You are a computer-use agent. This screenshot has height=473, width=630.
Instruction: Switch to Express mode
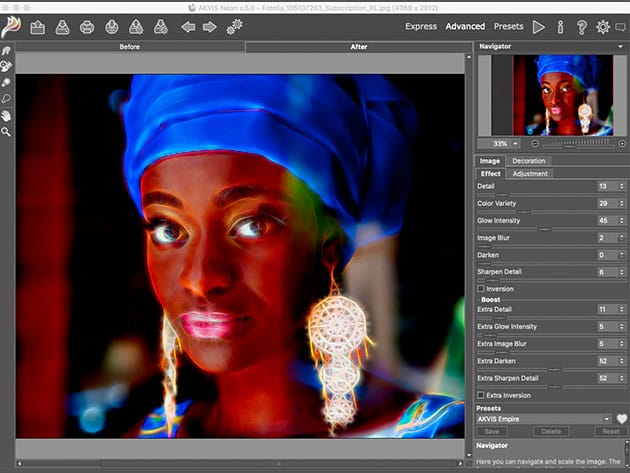421,27
